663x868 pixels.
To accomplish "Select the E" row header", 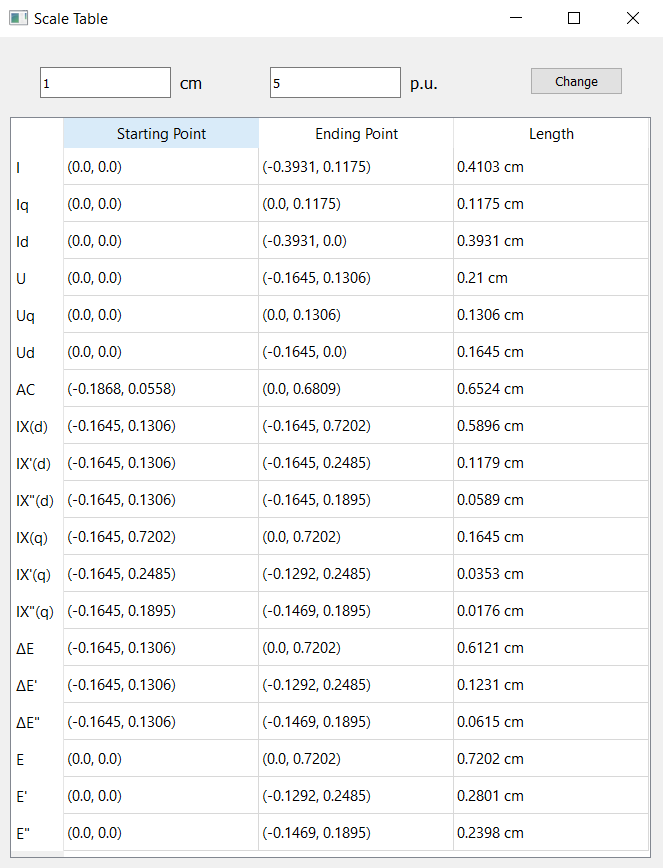I will (37, 833).
